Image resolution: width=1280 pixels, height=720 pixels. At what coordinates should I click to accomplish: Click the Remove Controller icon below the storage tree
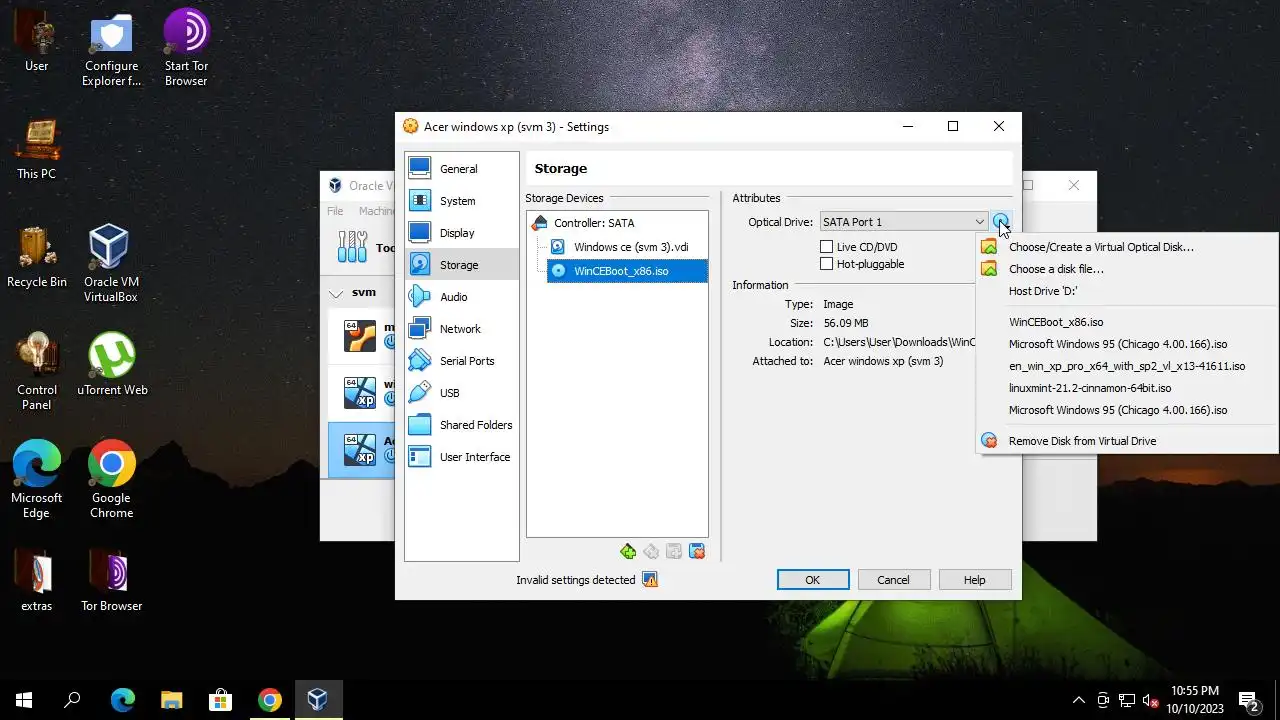651,551
